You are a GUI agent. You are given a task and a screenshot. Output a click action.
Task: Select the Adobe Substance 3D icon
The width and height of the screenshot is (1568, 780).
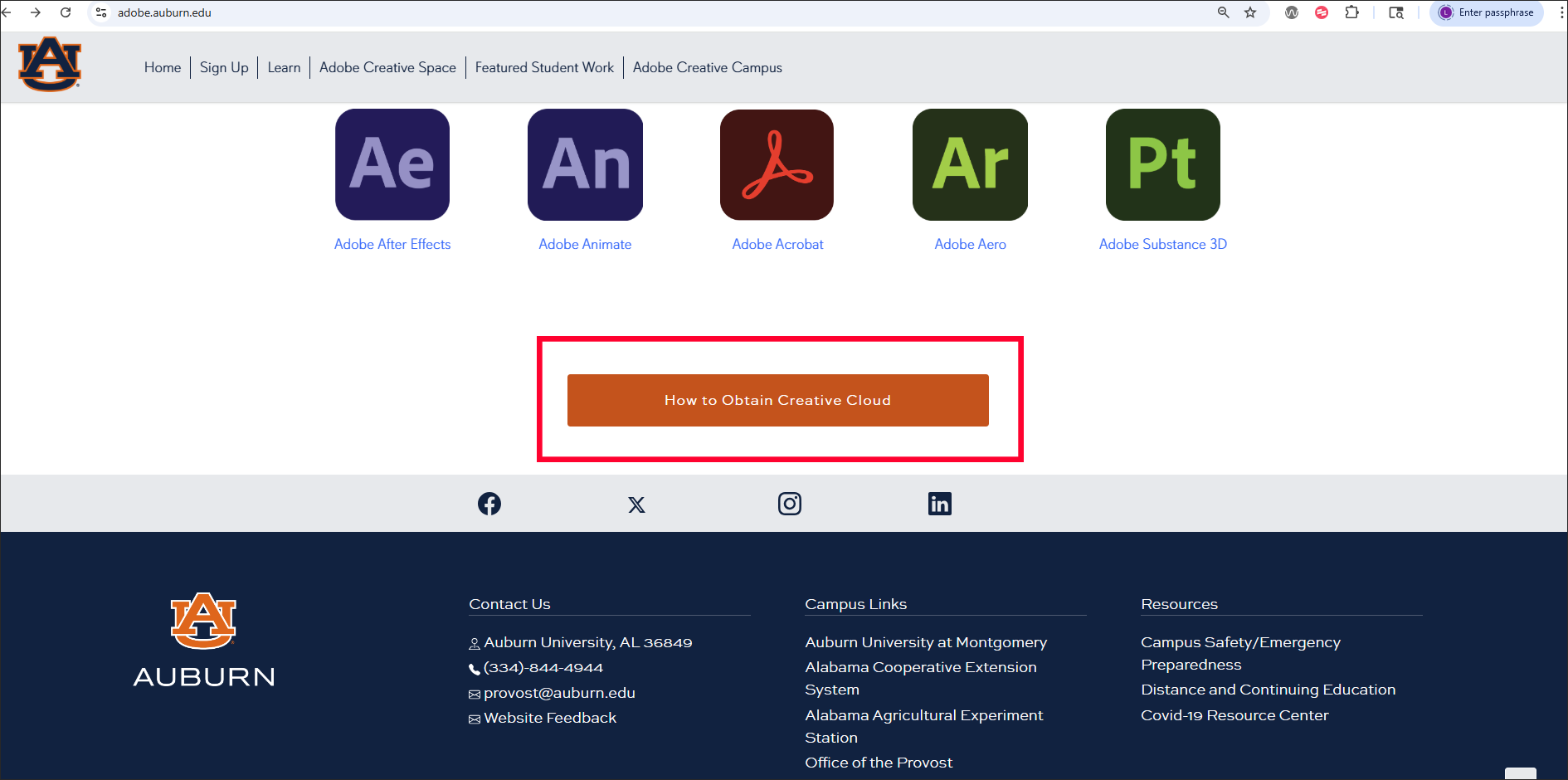[1161, 164]
